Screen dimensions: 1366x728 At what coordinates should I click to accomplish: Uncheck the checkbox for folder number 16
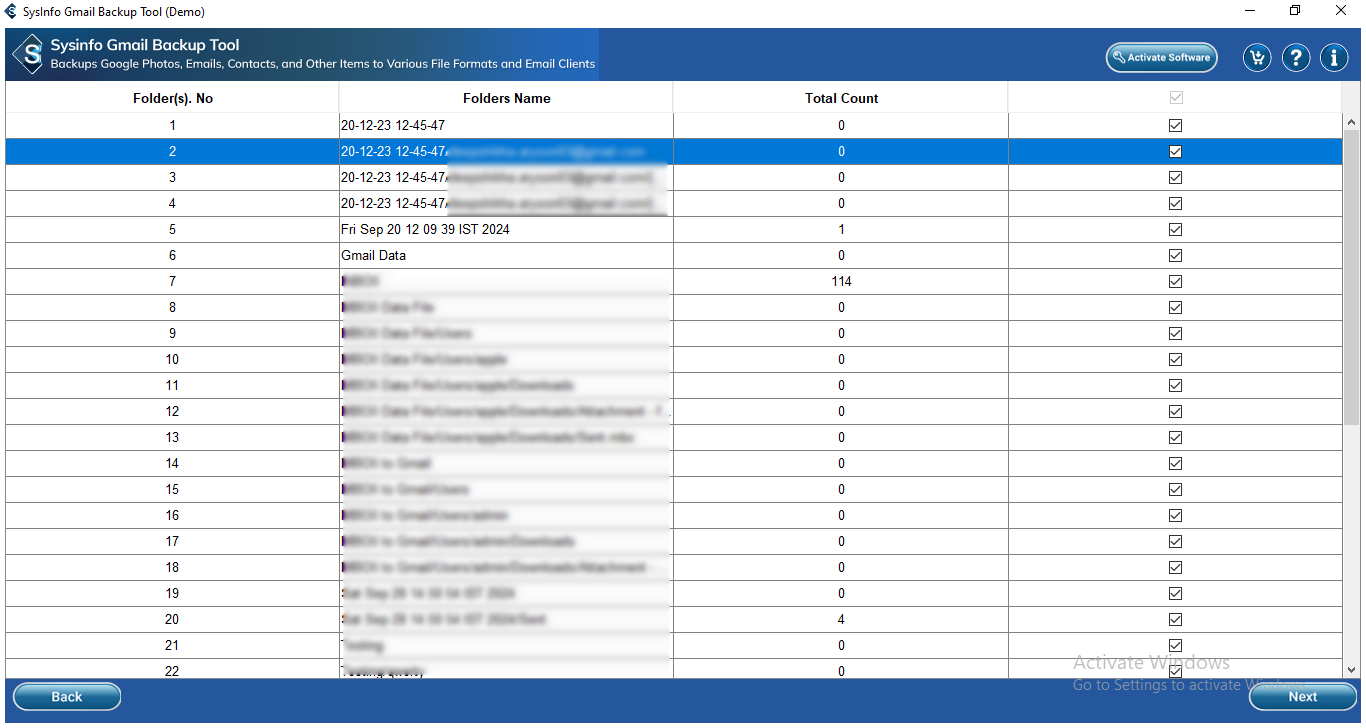tap(1175, 515)
